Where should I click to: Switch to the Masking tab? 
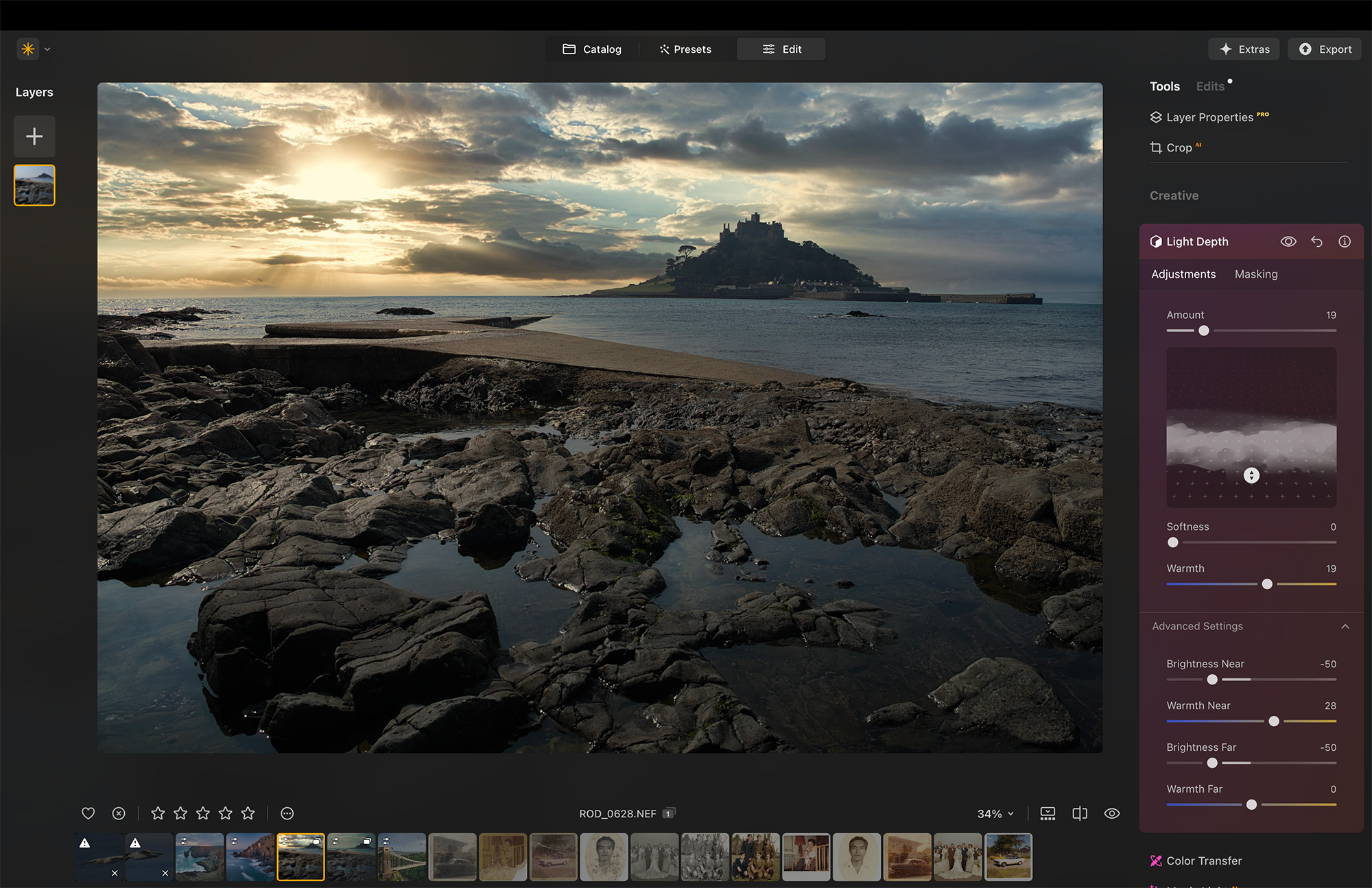pyautogui.click(x=1256, y=274)
